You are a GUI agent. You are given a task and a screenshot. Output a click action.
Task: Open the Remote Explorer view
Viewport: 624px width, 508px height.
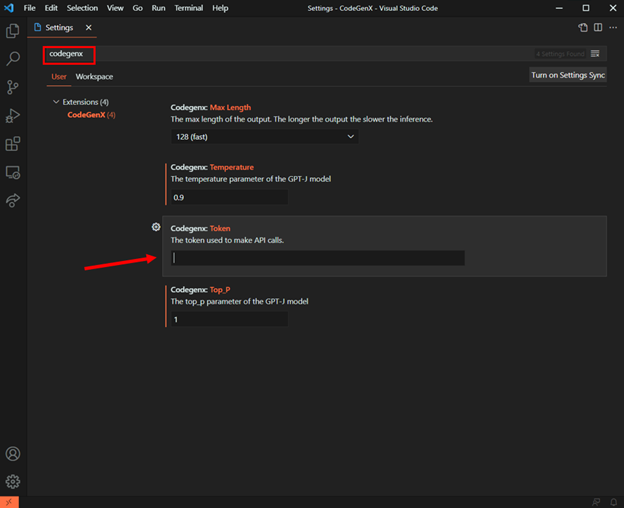[x=13, y=172]
